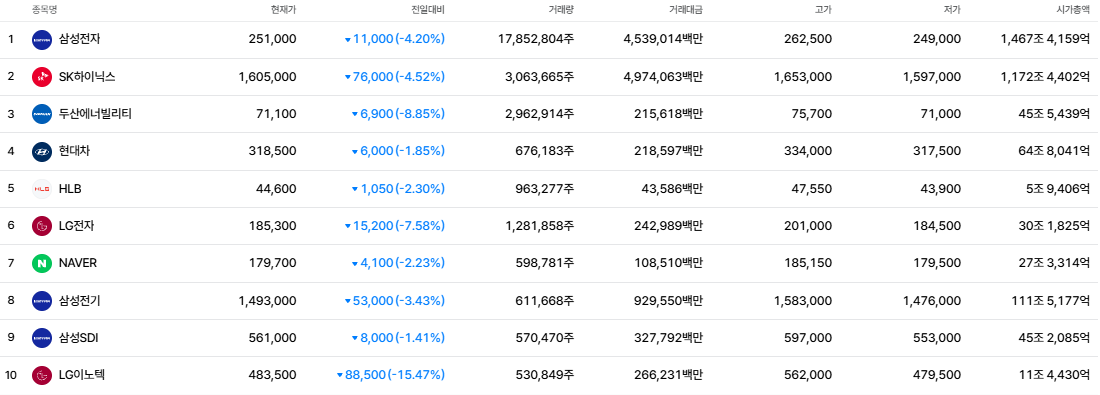Select 삼성전기 low price 1,476,000
This screenshot has width=1100, height=395.
932,300
